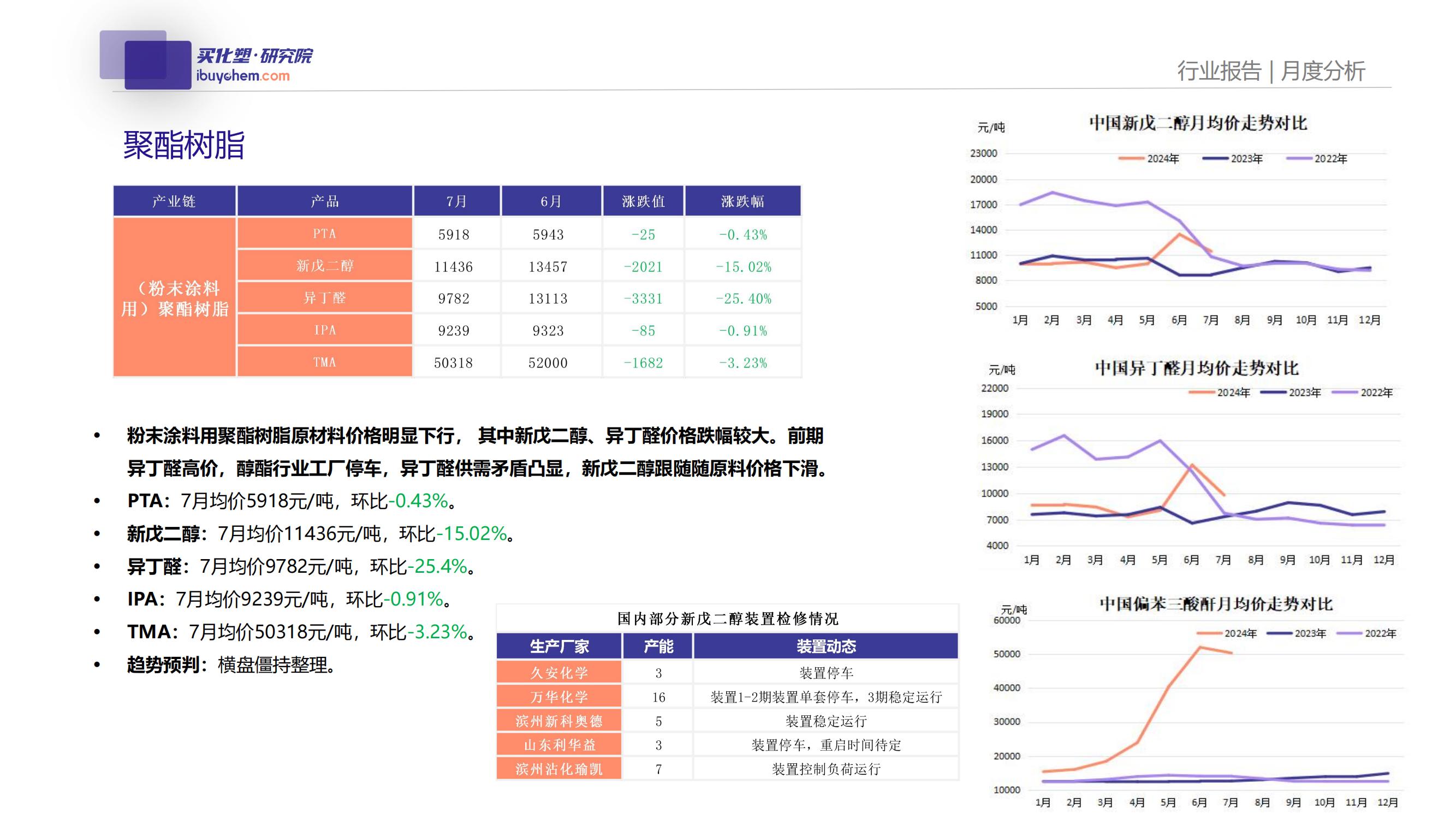Click the 新戊二醇 bullet with 环比-15.02%
Image resolution: width=1456 pixels, height=819 pixels.
pos(321,533)
